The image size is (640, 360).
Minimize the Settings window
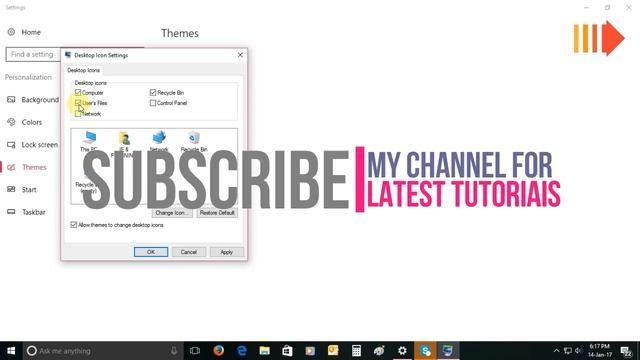(x=587, y=7)
